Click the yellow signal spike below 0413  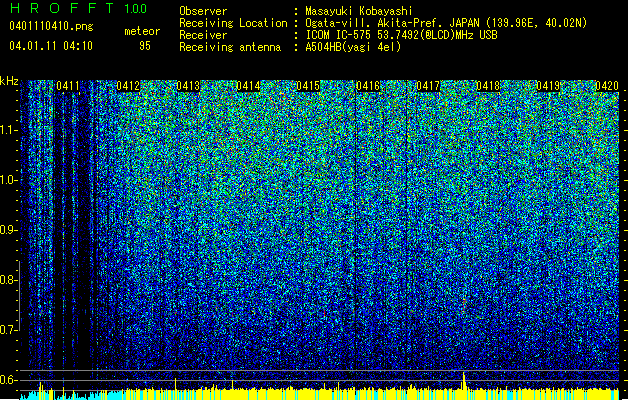click(175, 384)
